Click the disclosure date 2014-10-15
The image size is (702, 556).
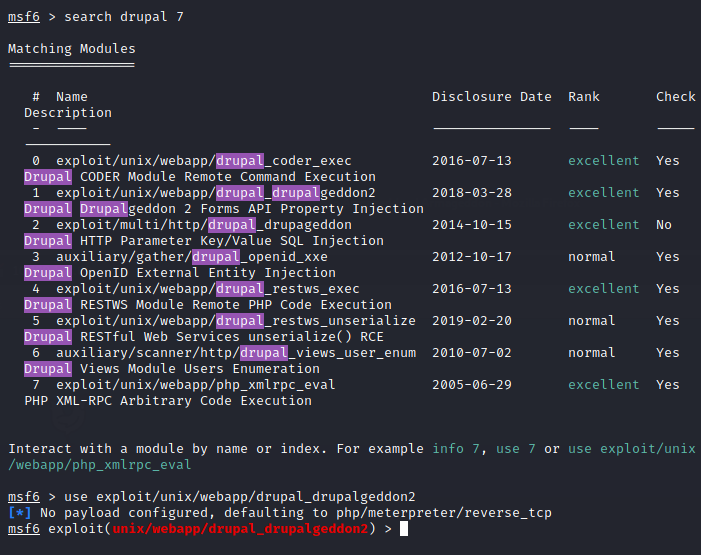[471, 225]
